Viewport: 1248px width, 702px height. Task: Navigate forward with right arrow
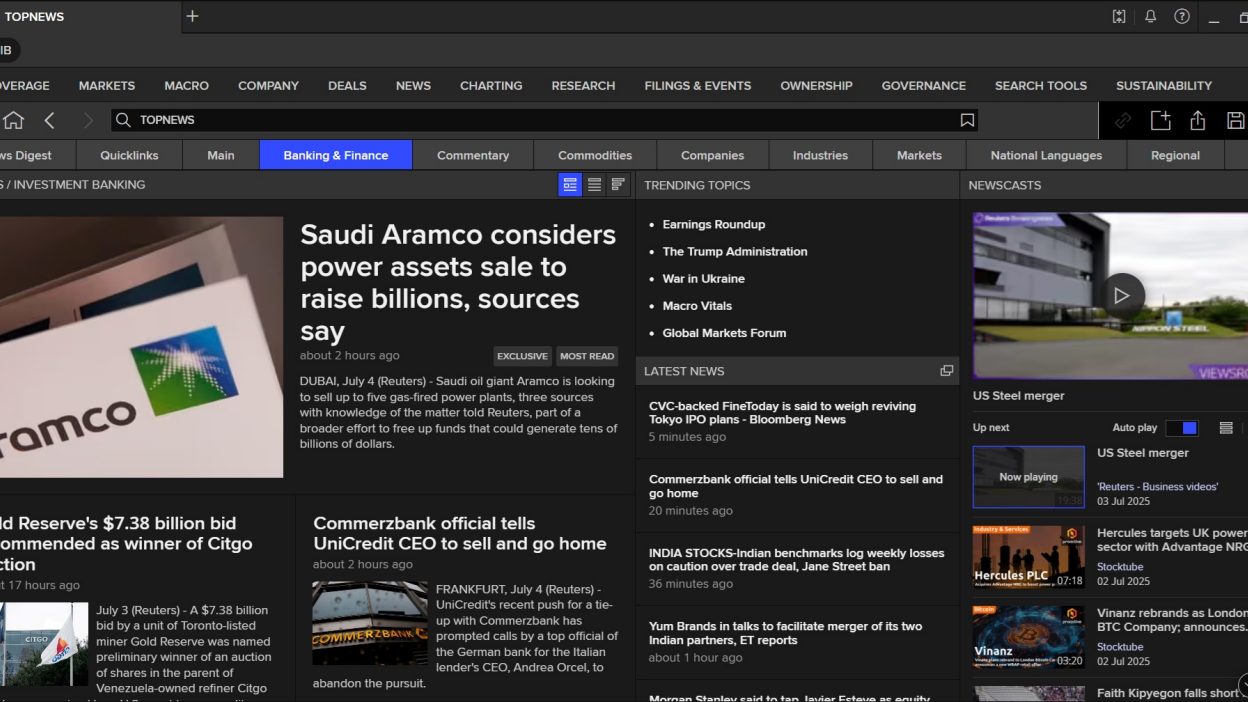coord(88,120)
